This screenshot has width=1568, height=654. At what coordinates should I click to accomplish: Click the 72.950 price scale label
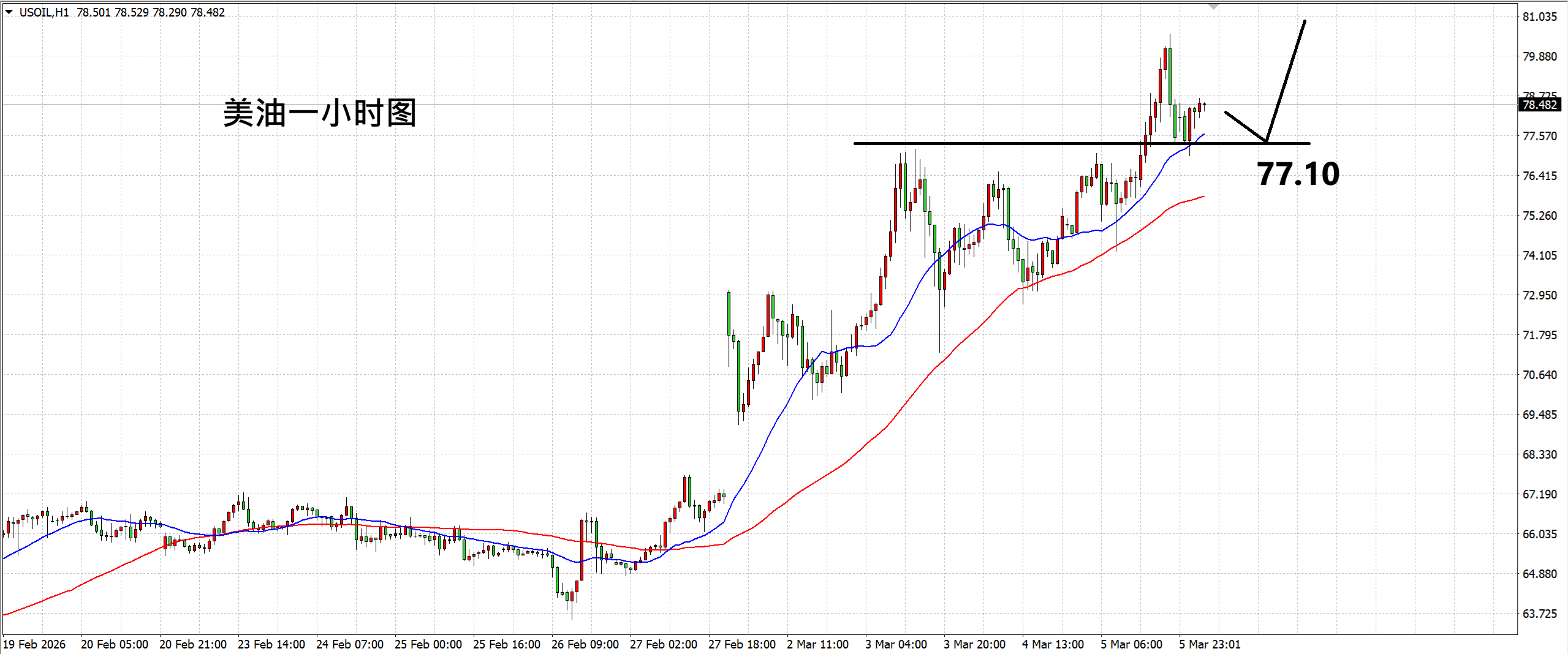point(1539,295)
